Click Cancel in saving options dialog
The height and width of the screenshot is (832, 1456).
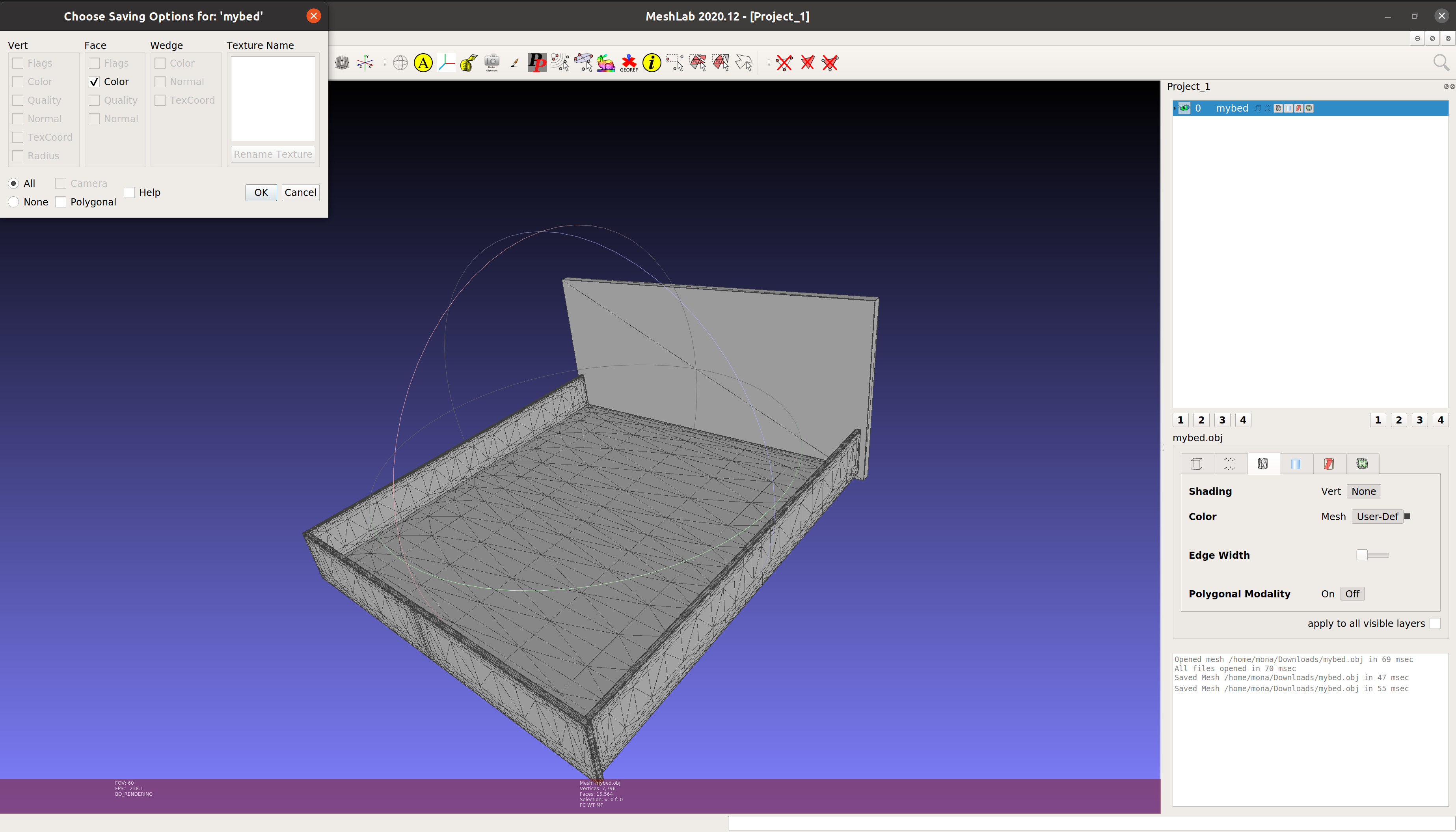[300, 192]
